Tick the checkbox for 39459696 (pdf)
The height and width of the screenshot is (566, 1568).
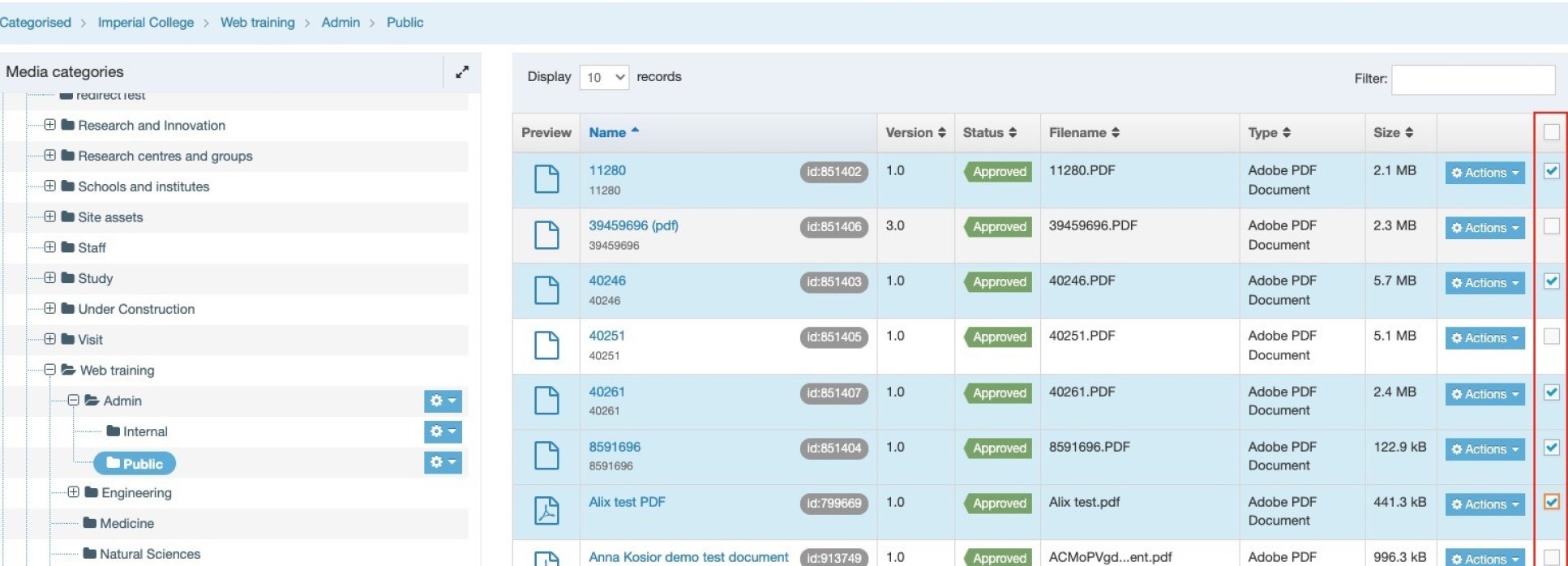1551,226
